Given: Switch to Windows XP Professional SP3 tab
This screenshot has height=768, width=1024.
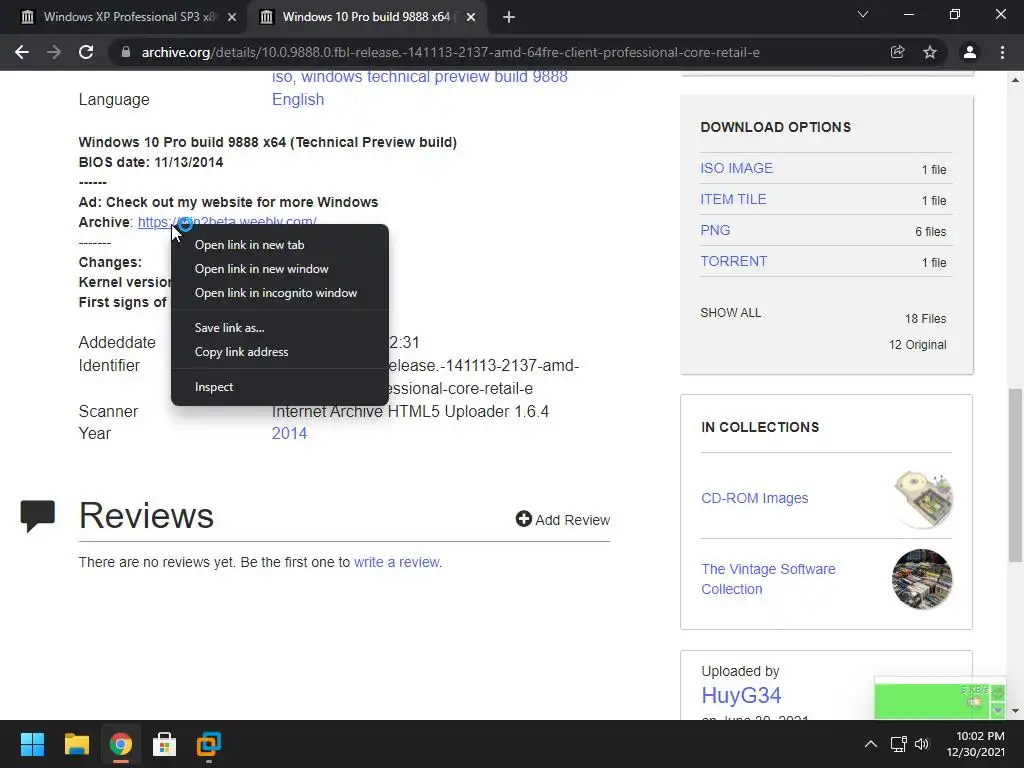Looking at the screenshot, I should click(x=127, y=17).
